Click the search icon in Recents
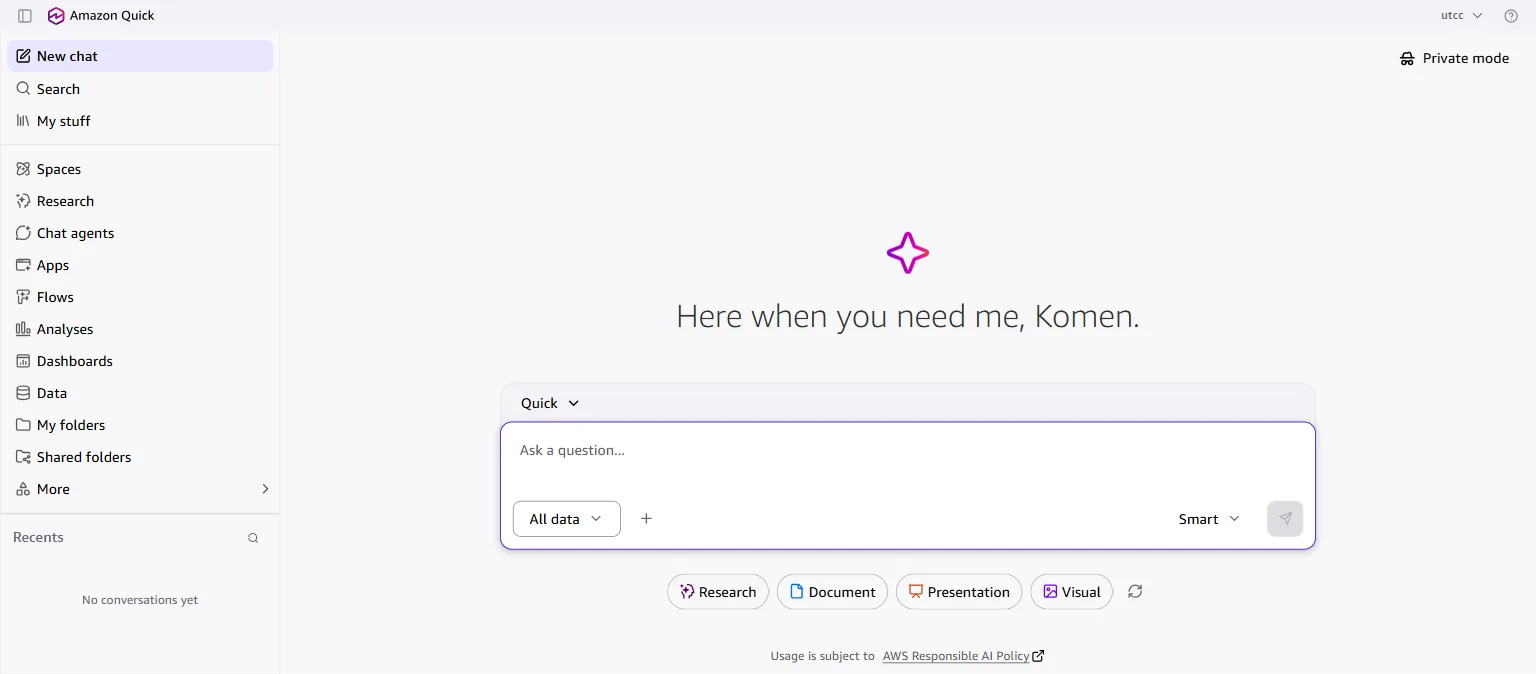The width and height of the screenshot is (1536, 674). pos(253,538)
